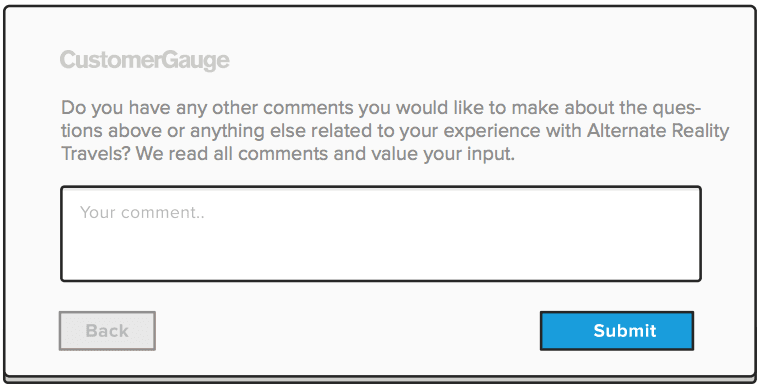
Task: Click the blue Submit button
Action: click(617, 331)
